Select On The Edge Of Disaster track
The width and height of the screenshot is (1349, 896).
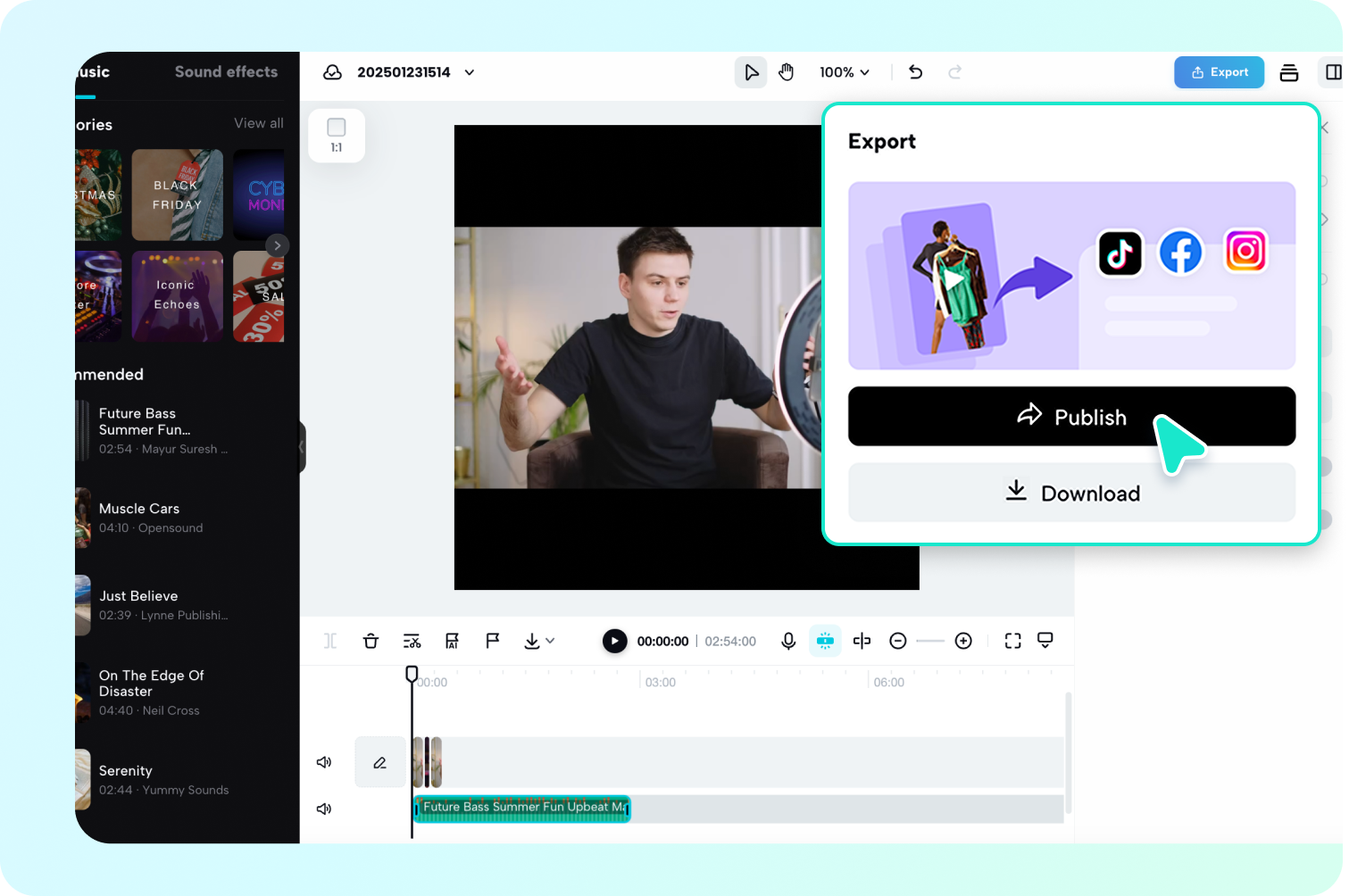coord(152,693)
